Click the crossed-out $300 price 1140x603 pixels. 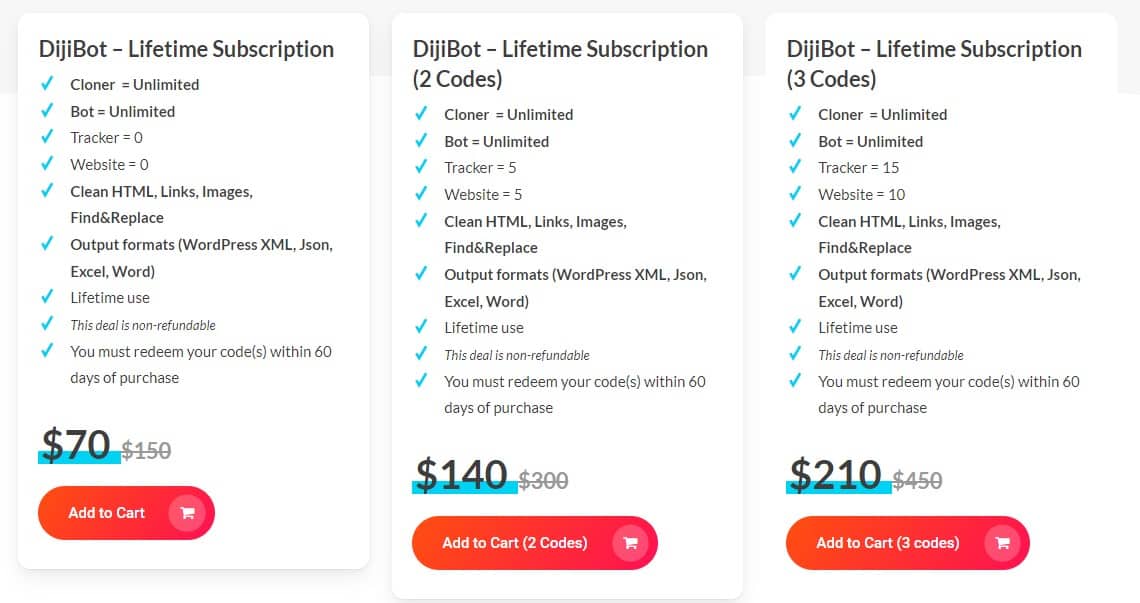(x=543, y=481)
